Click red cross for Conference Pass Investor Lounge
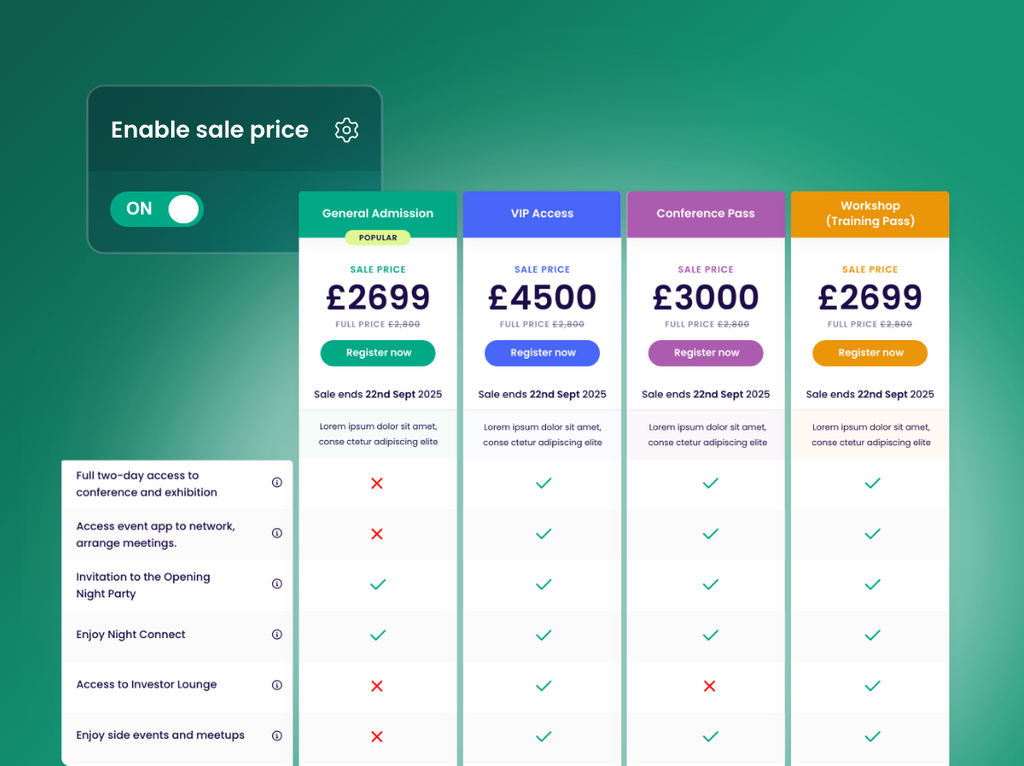The height and width of the screenshot is (766, 1024). click(x=710, y=686)
